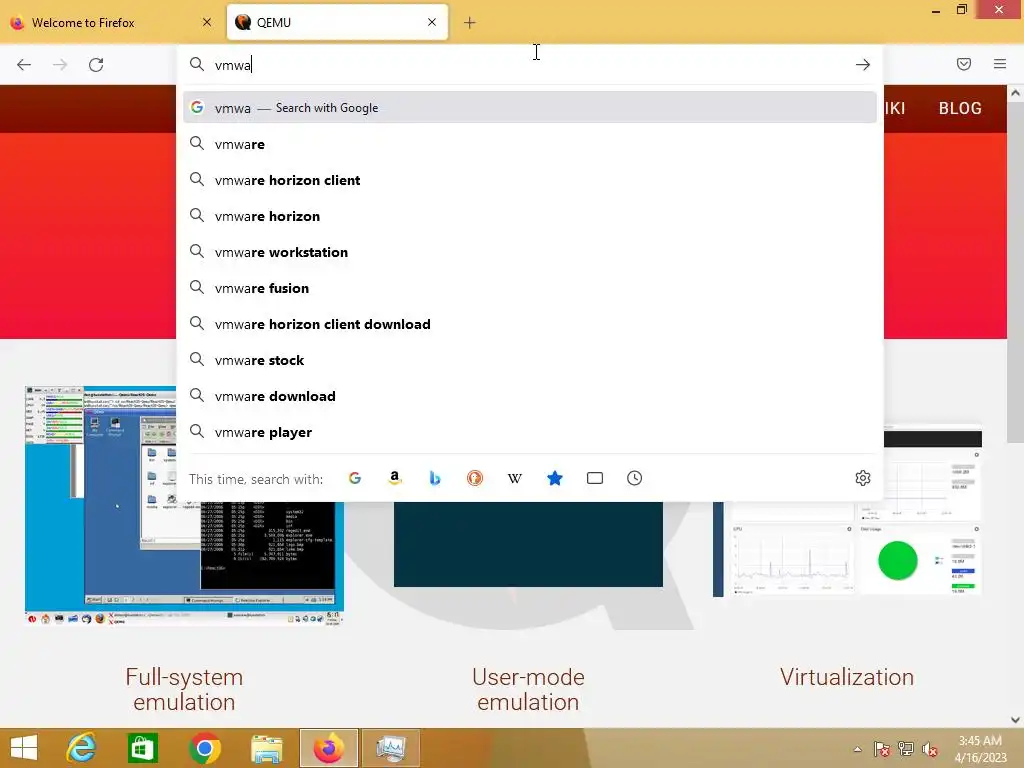
Task: Launch Google Chrome from taskbar
Action: pos(204,748)
